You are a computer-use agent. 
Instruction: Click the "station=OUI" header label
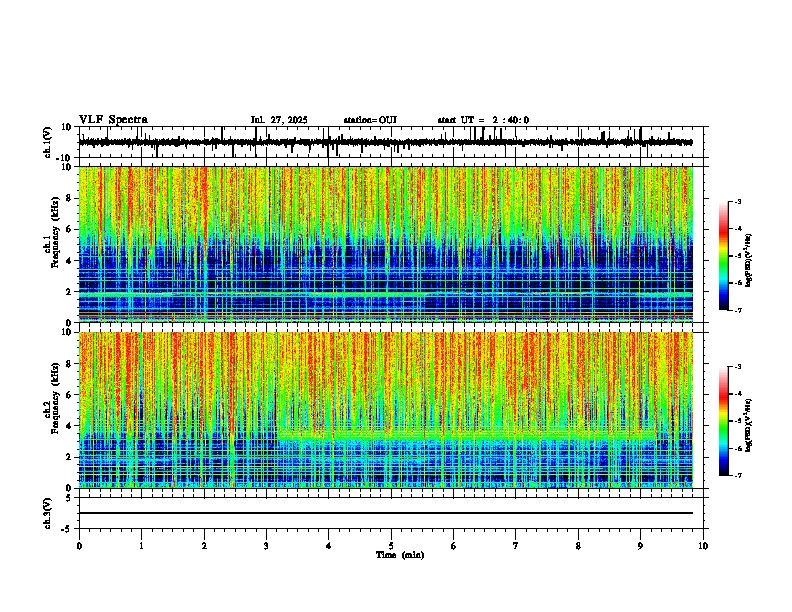370,120
